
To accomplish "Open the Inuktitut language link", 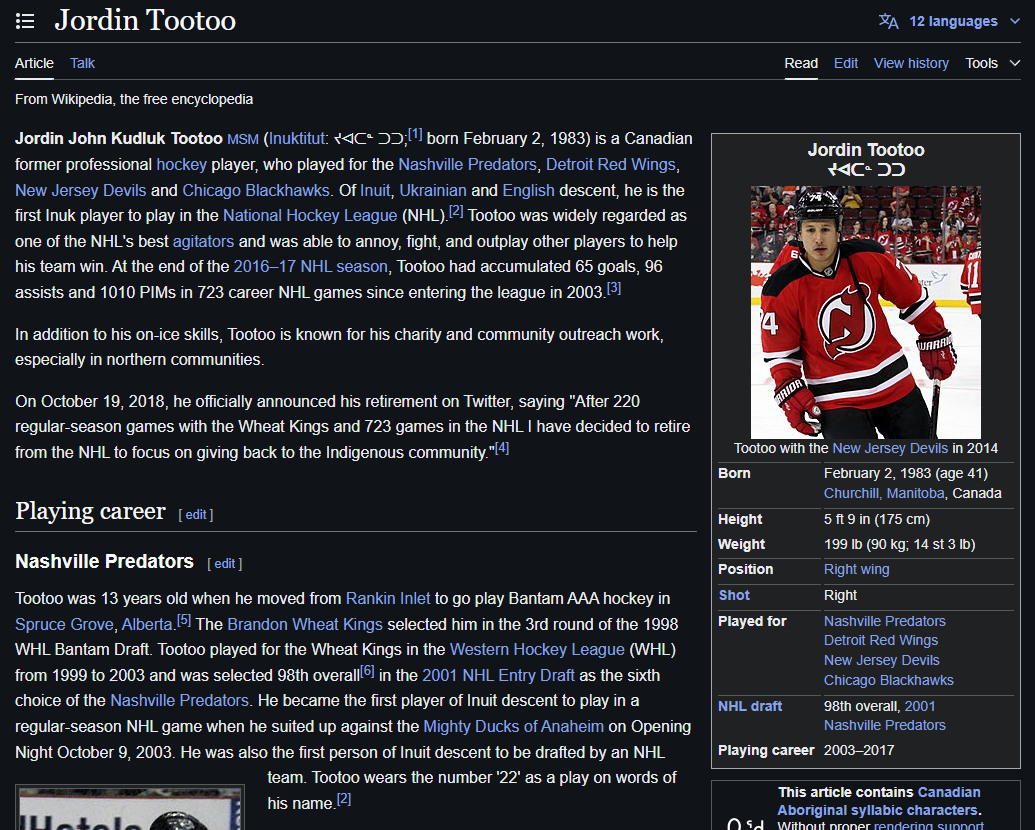I will (296, 139).
